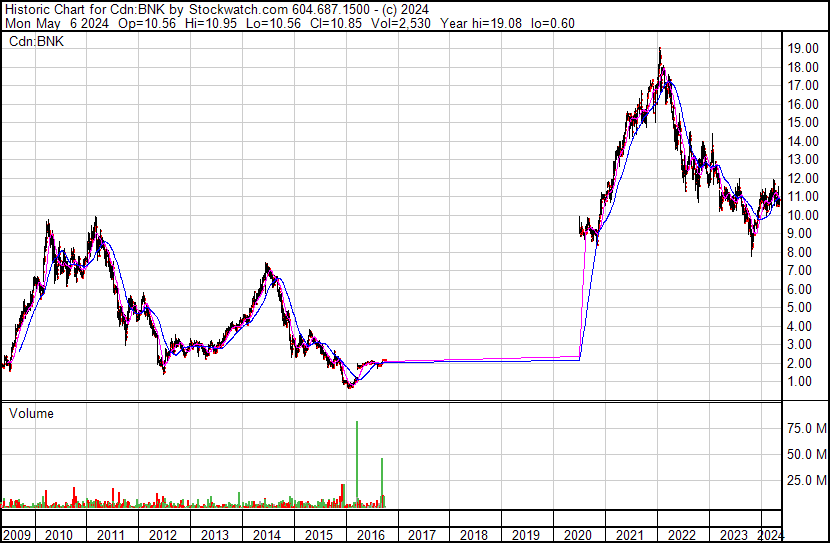Click the 2016 label on the time axis

click(371, 535)
